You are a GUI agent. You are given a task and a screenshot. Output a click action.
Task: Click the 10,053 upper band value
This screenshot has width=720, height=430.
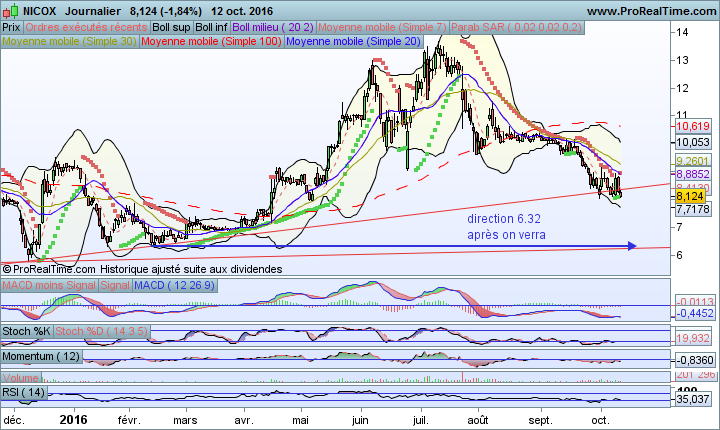click(x=693, y=142)
